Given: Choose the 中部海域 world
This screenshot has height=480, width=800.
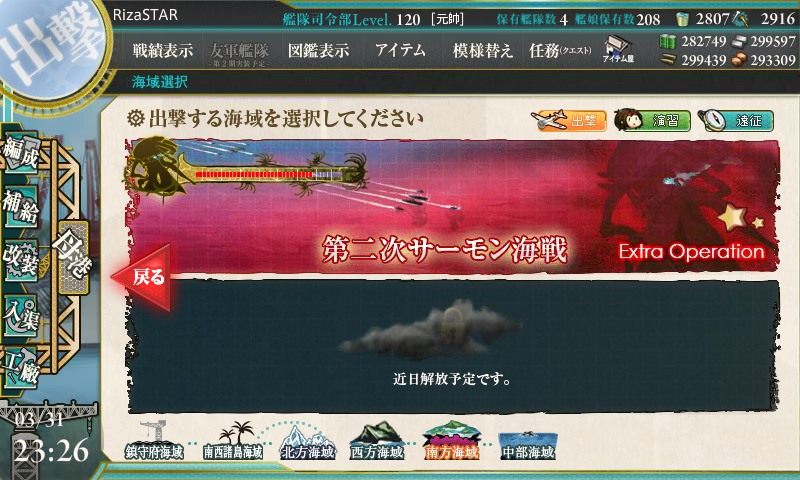Looking at the screenshot, I should click(528, 443).
